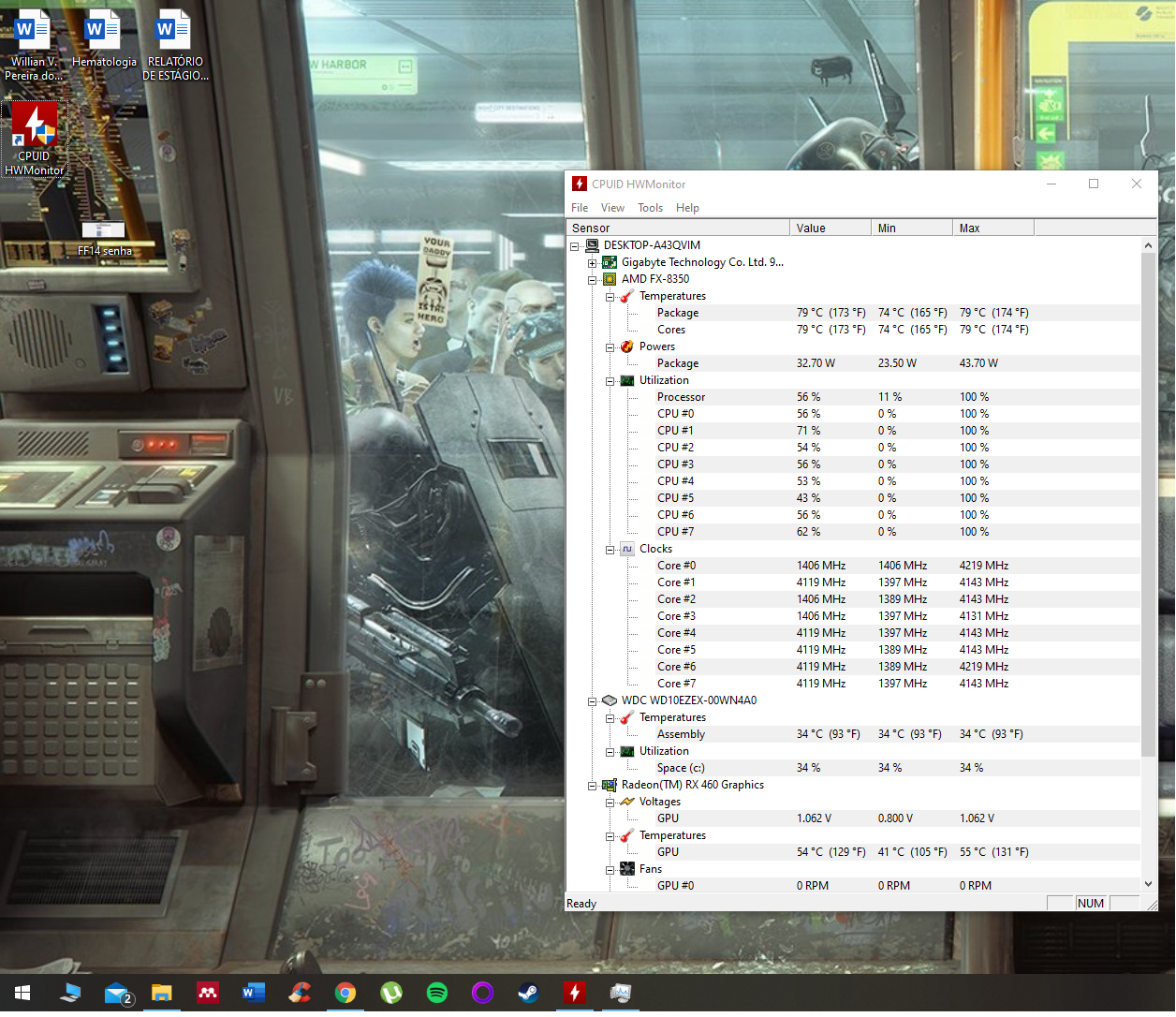Click the 1.062 V GPU voltage value
The image size is (1176, 1017).
pos(814,818)
